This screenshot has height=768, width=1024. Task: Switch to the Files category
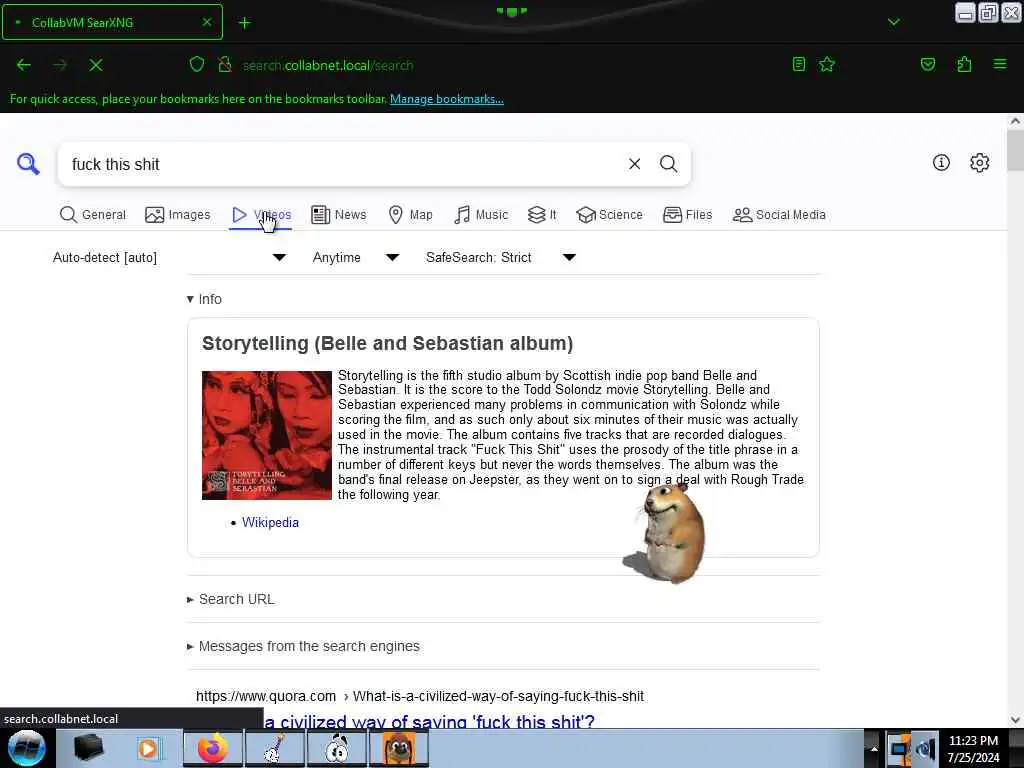pyautogui.click(x=687, y=215)
